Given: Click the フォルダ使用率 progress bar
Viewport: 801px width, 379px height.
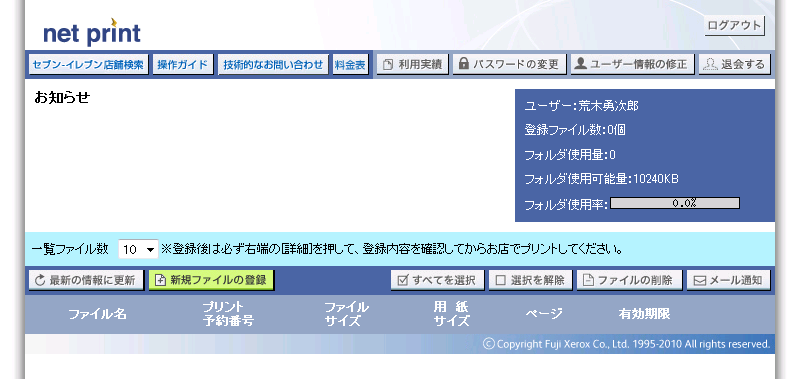Looking at the screenshot, I should [675, 203].
